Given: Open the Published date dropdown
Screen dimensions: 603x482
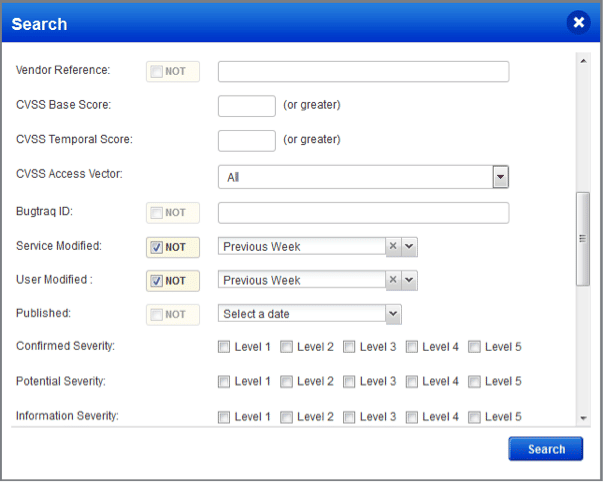Looking at the screenshot, I should pos(393,314).
